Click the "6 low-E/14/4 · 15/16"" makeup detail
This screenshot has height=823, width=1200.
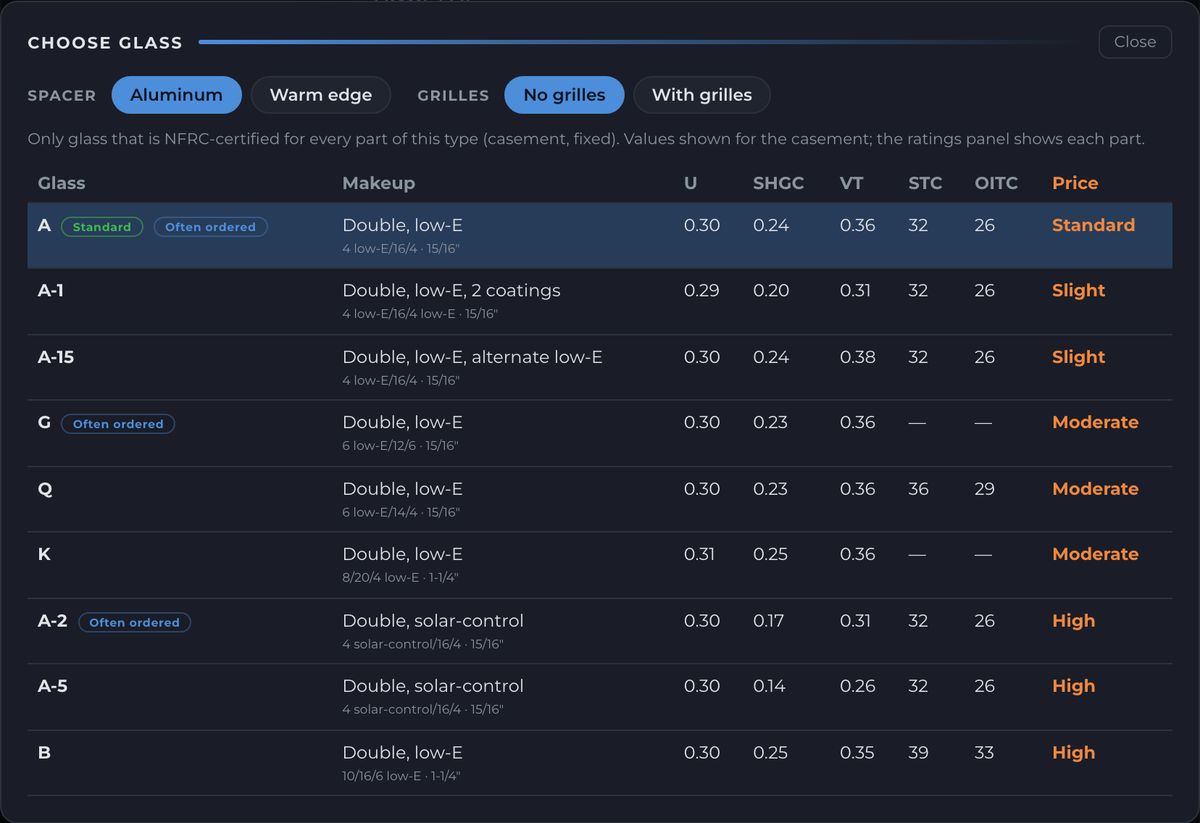(401, 511)
